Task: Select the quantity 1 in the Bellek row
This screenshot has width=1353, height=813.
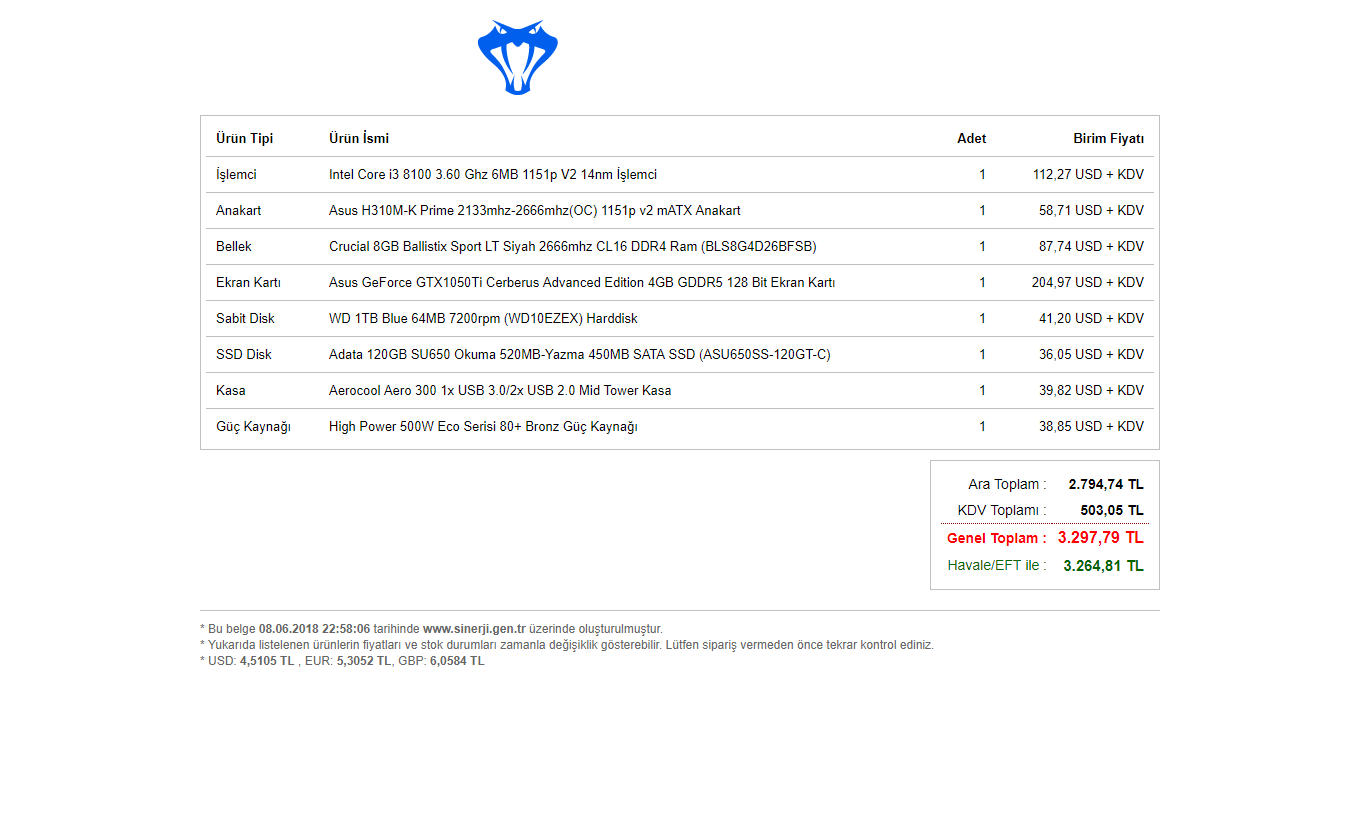Action: pos(982,247)
